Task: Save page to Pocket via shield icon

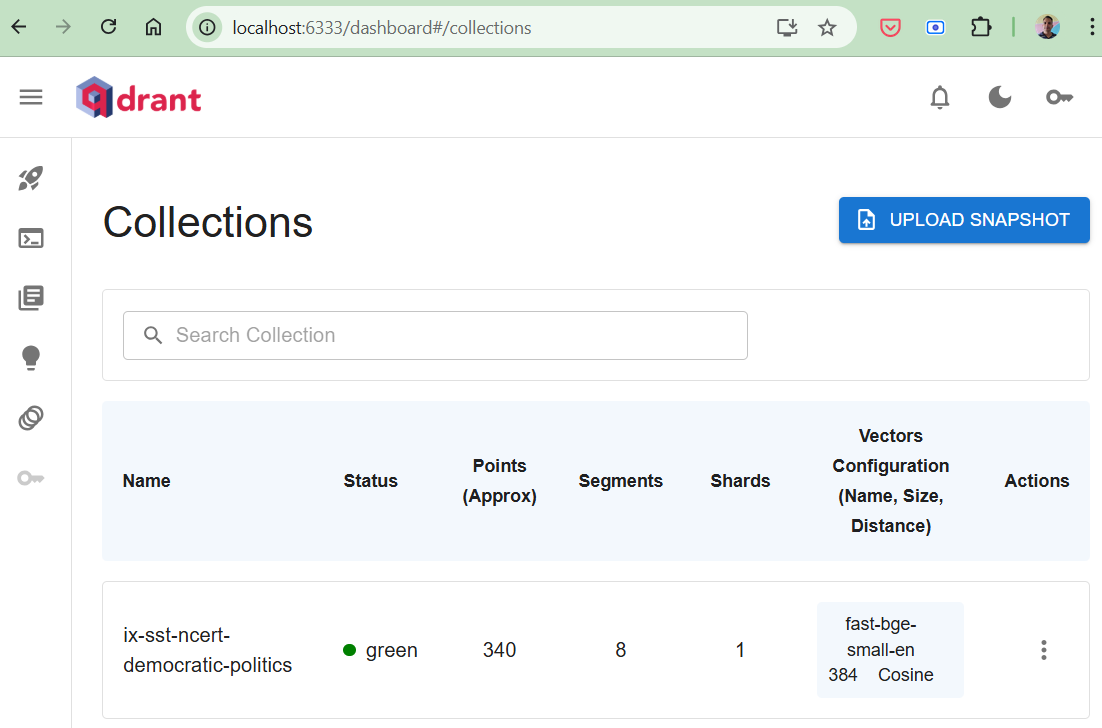Action: tap(890, 27)
